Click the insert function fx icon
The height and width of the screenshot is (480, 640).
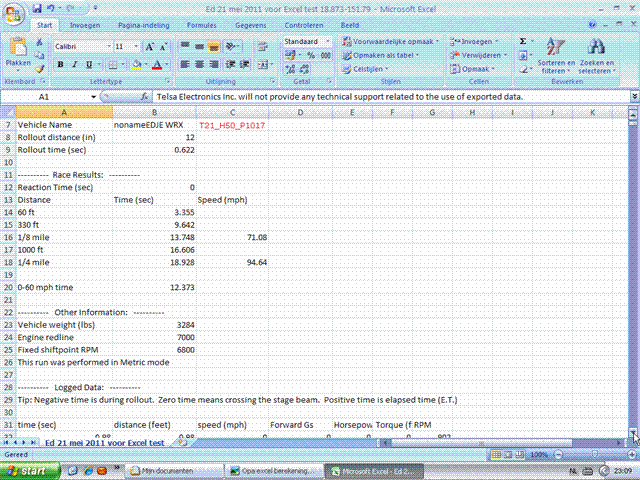tap(144, 97)
